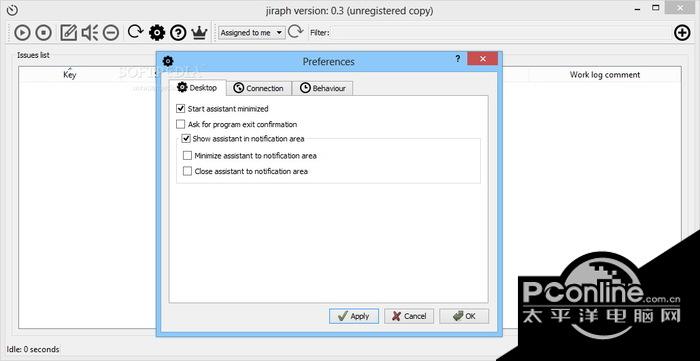
Task: Open the Assigned to me dropdown
Action: 252,33
